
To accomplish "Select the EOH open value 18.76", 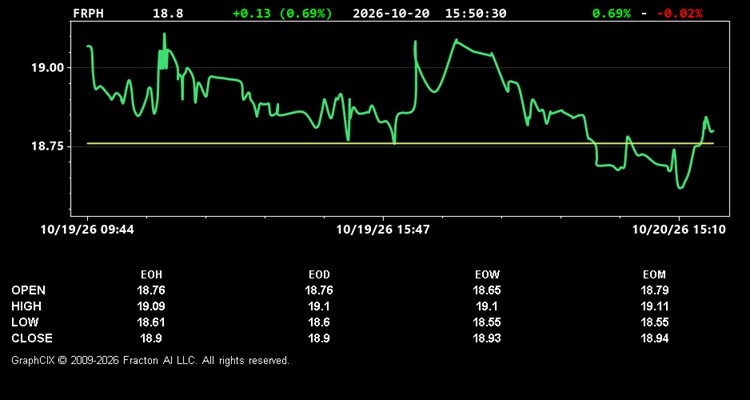I will [151, 290].
